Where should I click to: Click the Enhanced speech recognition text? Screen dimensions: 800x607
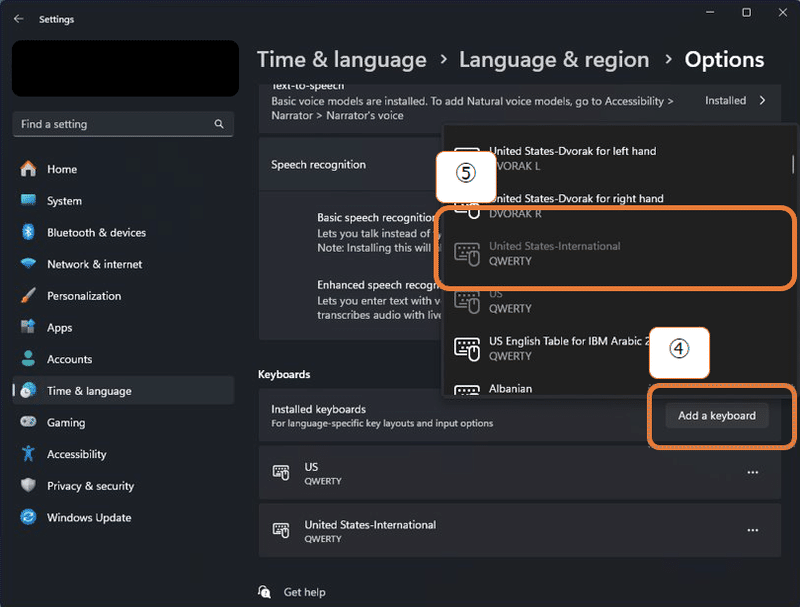(x=378, y=285)
